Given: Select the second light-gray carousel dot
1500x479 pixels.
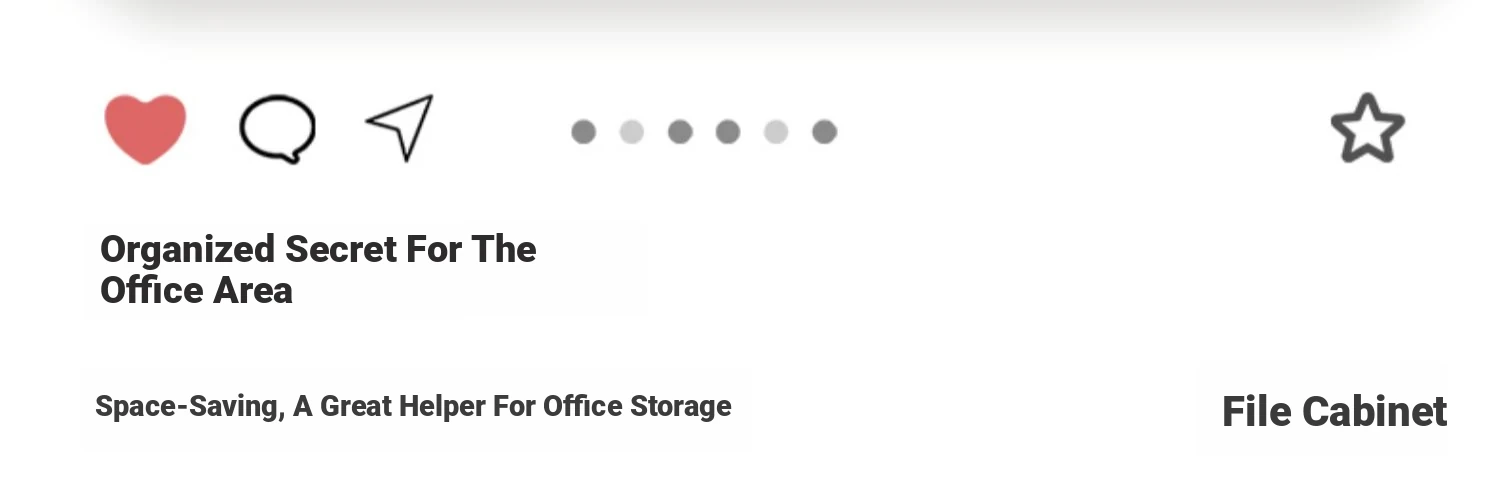Looking at the screenshot, I should (x=631, y=132).
